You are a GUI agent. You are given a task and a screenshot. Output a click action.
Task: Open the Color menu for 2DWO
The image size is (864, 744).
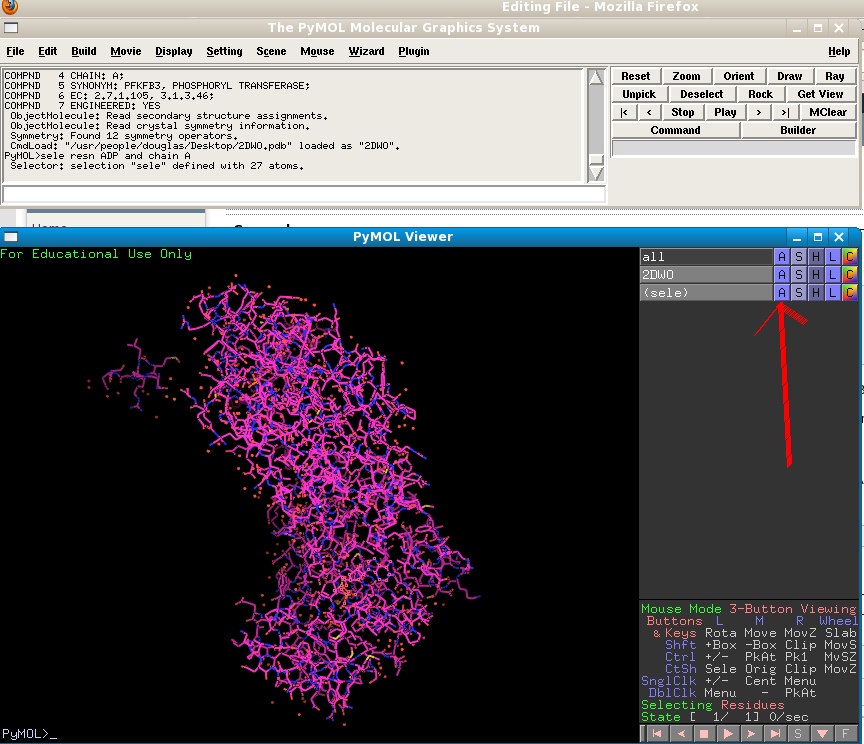click(850, 274)
